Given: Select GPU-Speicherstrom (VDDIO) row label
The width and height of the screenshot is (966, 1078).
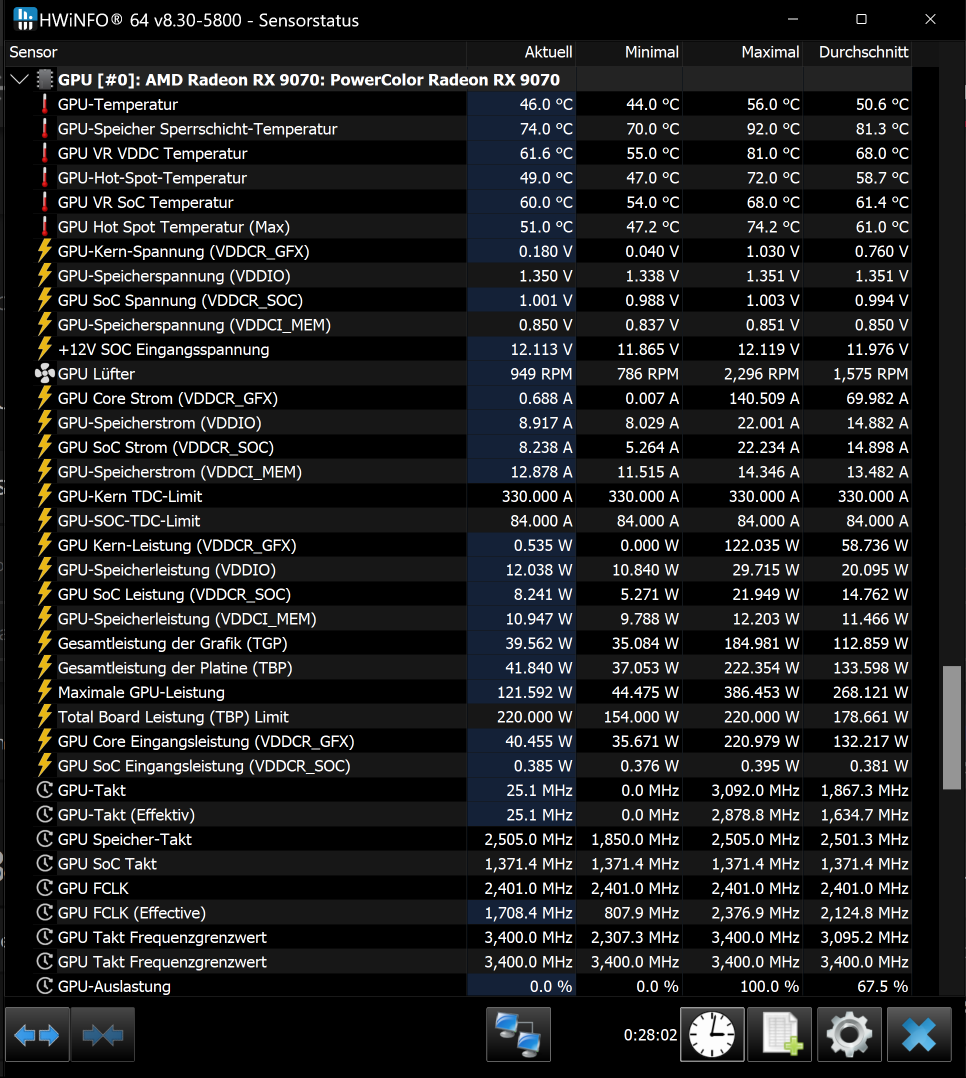Looking at the screenshot, I should pyautogui.click(x=160, y=423).
